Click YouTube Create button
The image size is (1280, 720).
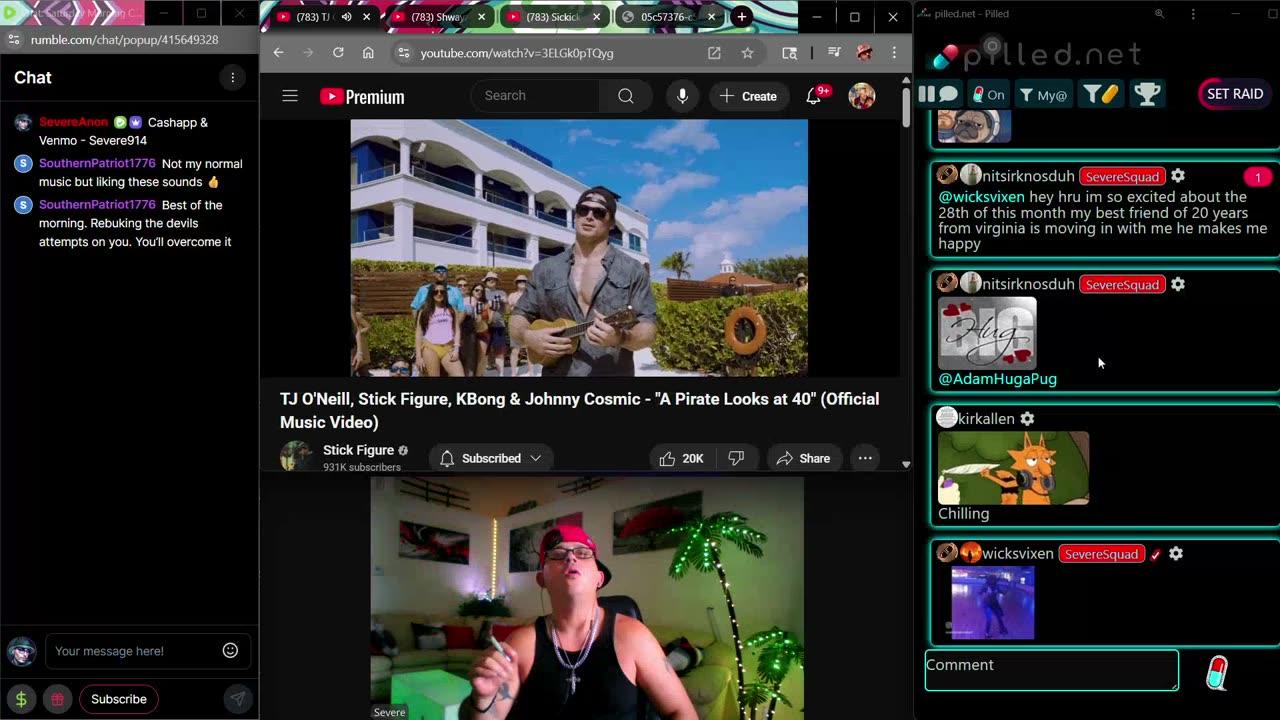click(x=748, y=96)
